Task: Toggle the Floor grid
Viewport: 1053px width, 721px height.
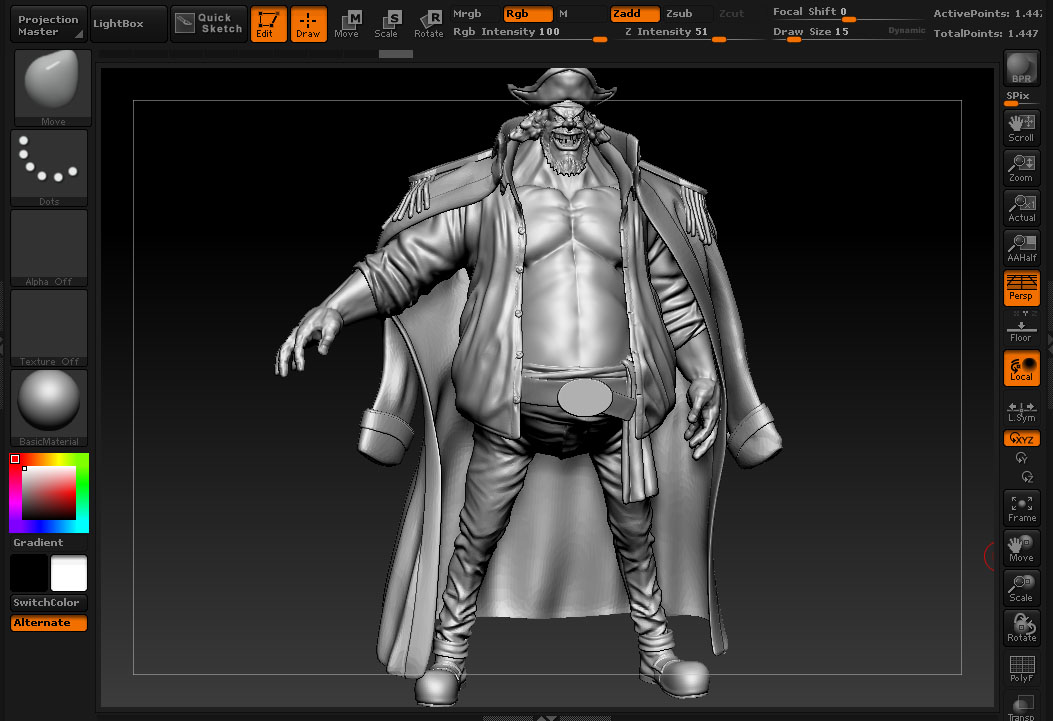Action: coord(1021,329)
